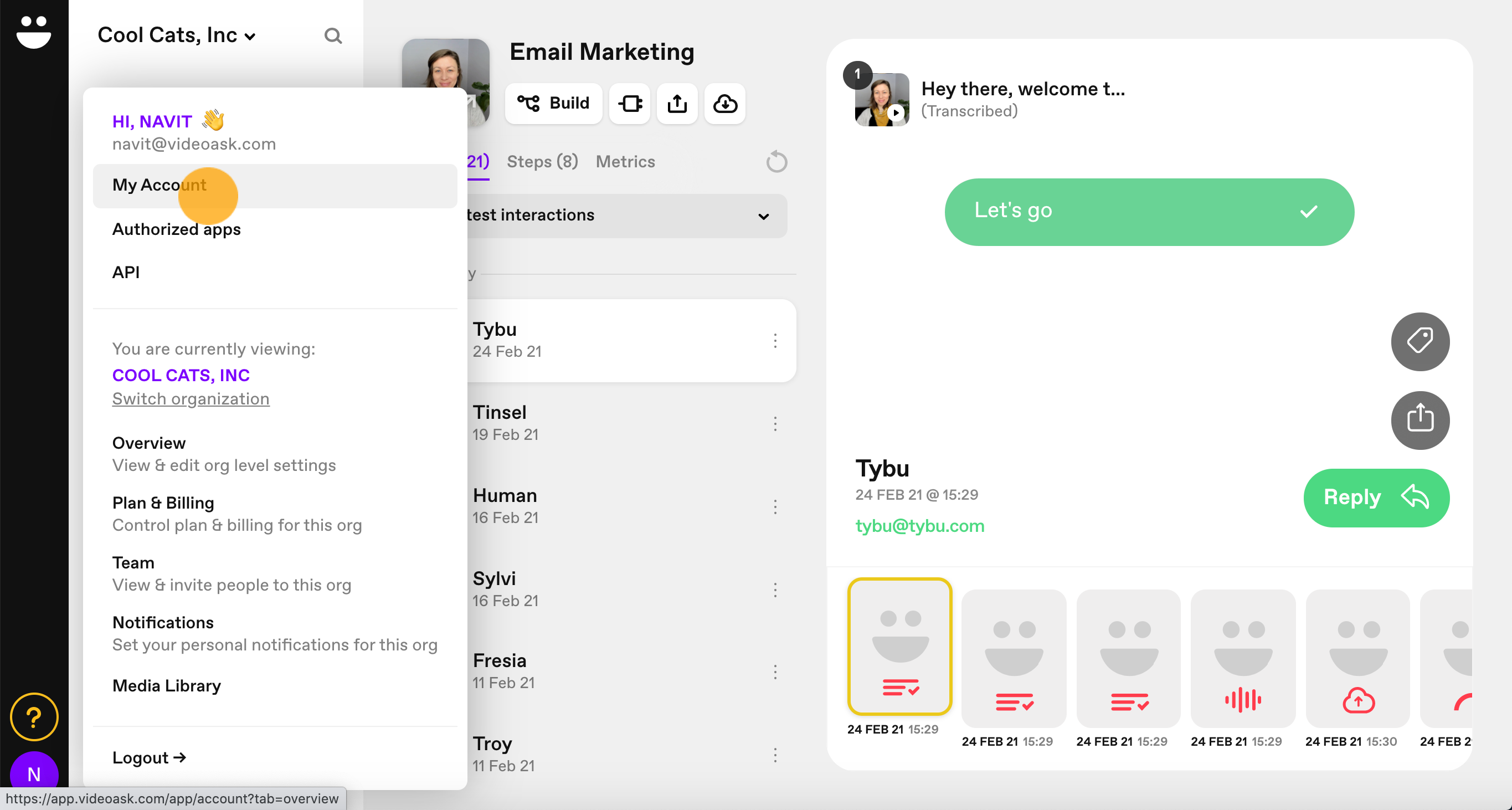Open Tinsel row three-dot menu

775,424
